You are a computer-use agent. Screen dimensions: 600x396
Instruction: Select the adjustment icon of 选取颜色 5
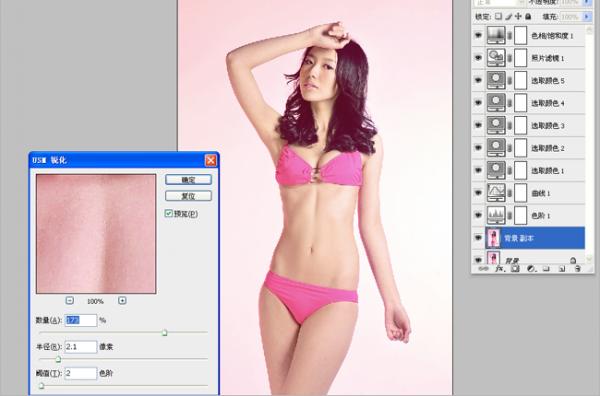point(496,80)
